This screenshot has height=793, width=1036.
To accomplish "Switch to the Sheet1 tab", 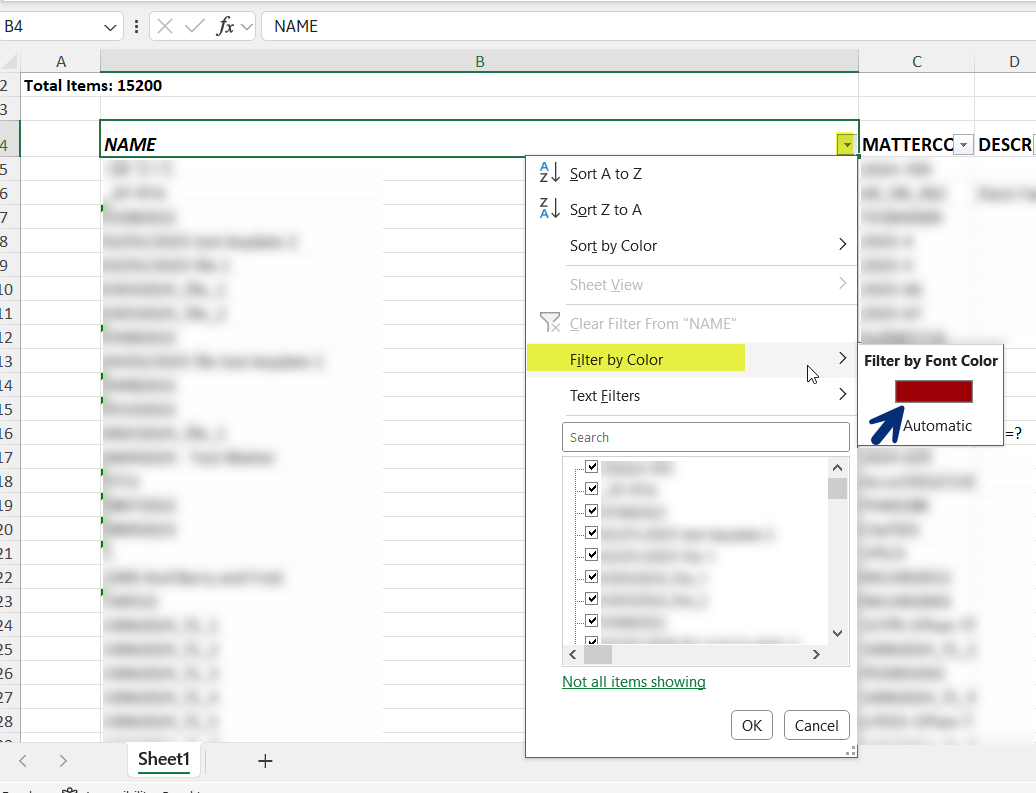I will pyautogui.click(x=164, y=759).
